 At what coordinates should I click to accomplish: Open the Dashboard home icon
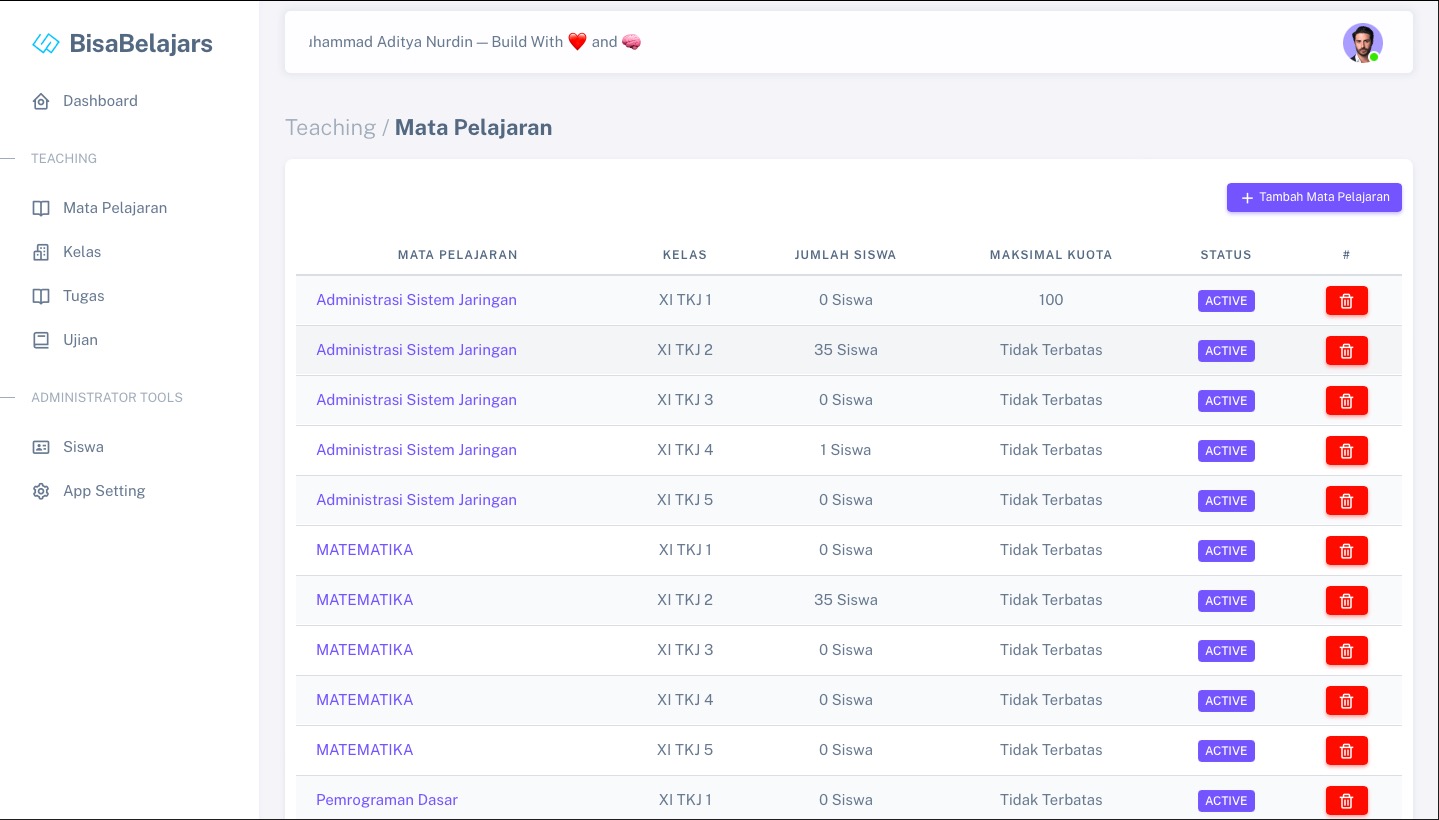click(41, 101)
